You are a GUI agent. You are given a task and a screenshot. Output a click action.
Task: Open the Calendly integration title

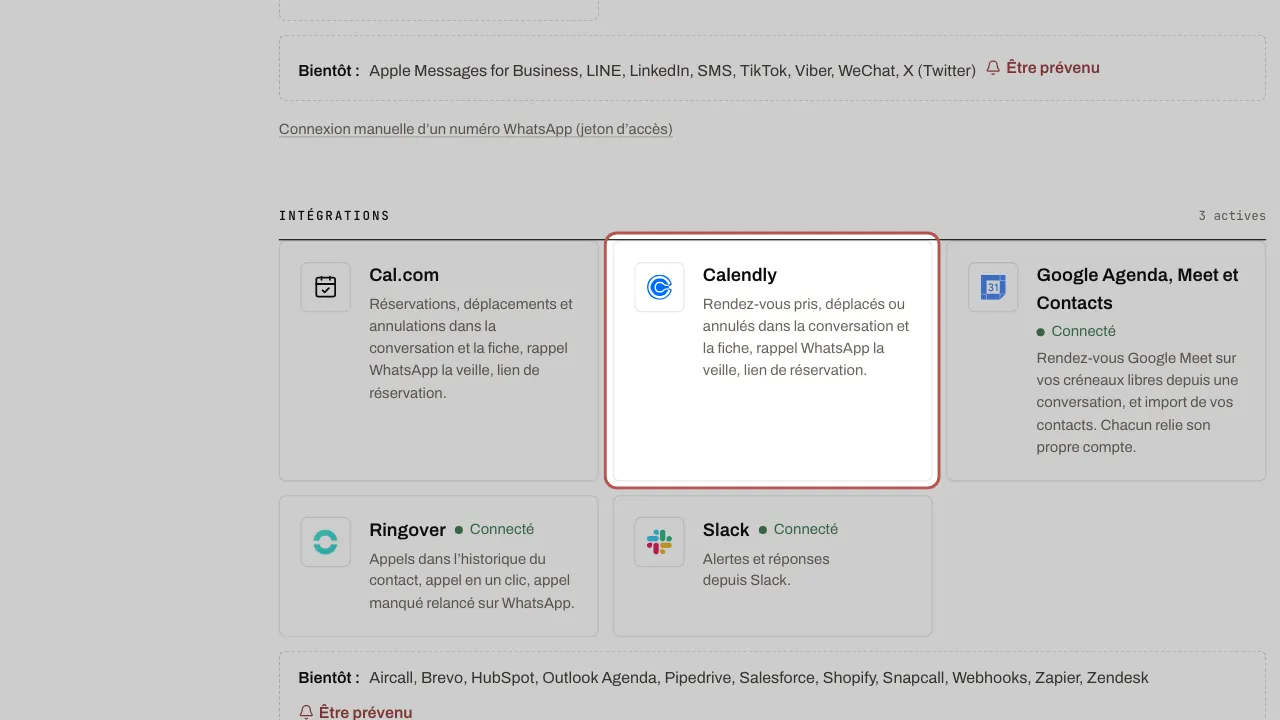tap(740, 275)
